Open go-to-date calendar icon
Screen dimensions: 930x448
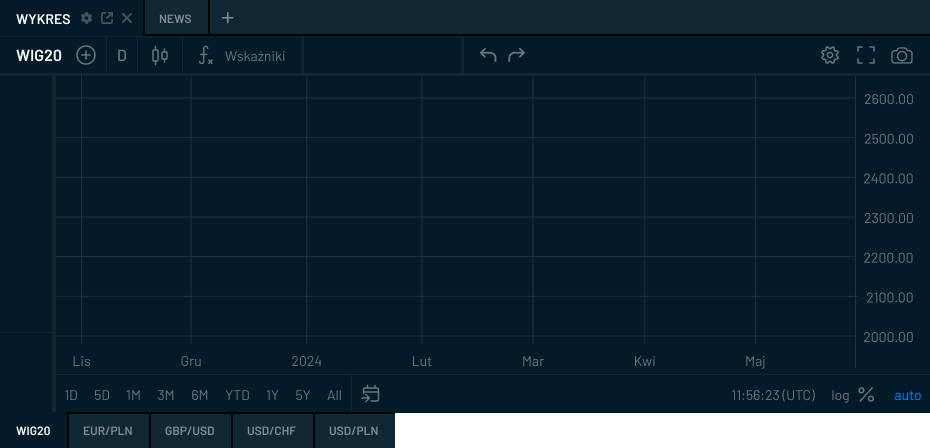[x=371, y=394]
